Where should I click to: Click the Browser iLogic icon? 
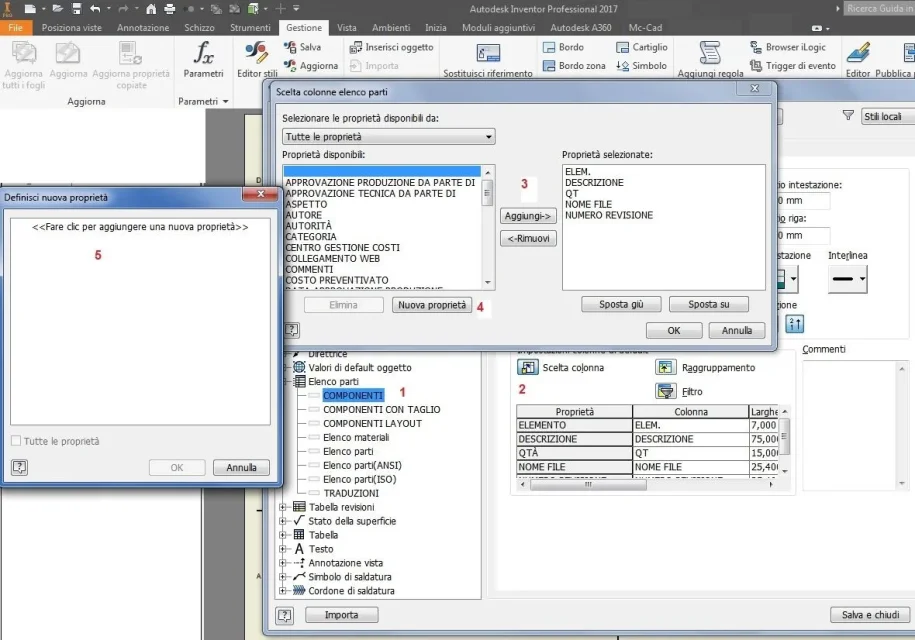pyautogui.click(x=756, y=47)
